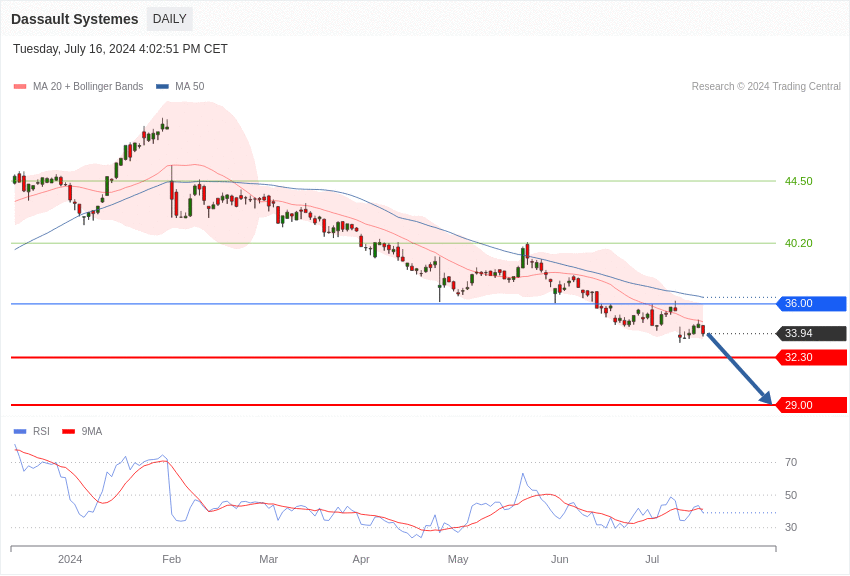Click the RSI 70 overbought level label
The image size is (850, 576).
click(791, 462)
